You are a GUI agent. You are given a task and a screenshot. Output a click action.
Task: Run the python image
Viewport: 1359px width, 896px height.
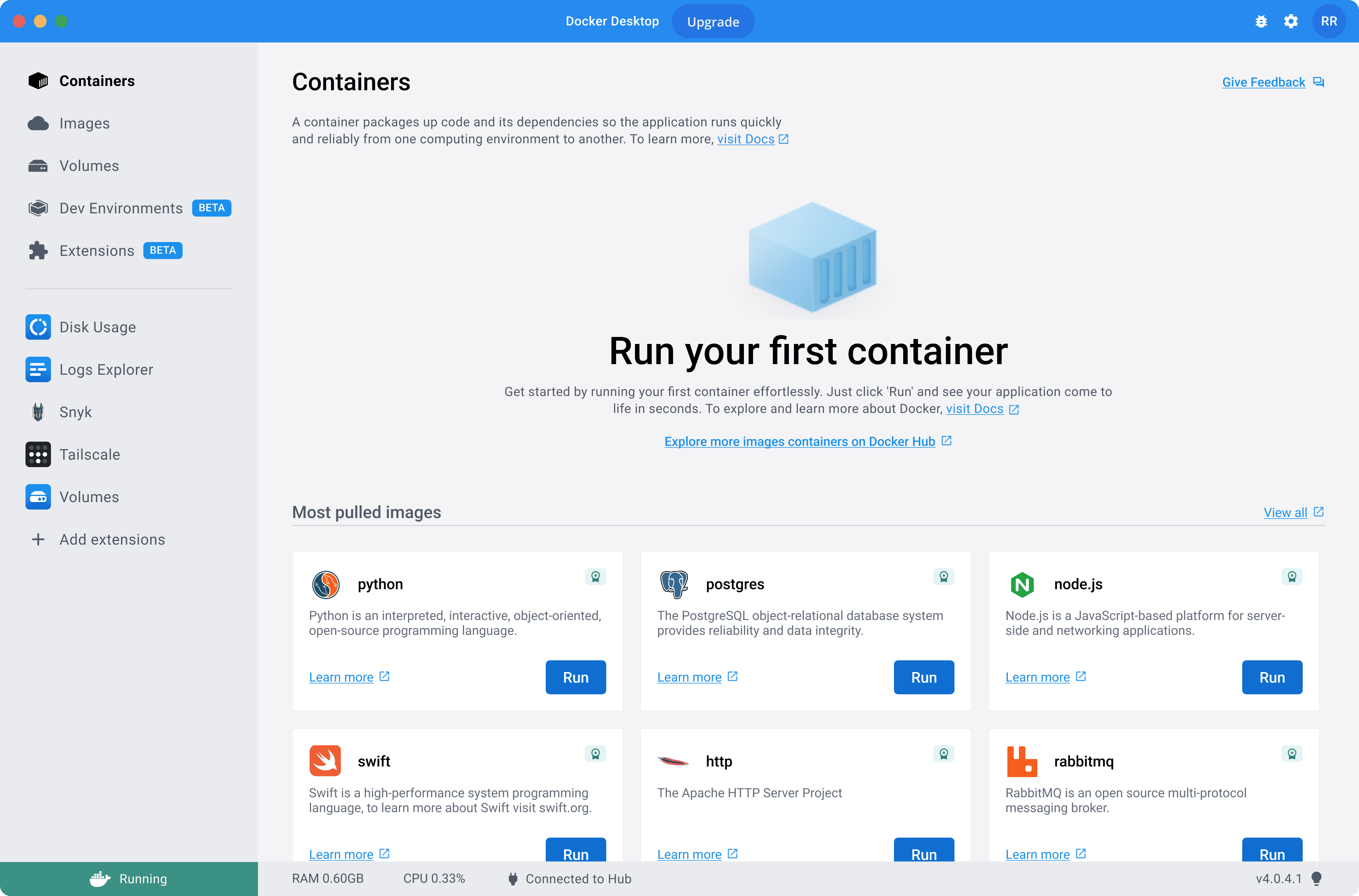[x=575, y=677]
